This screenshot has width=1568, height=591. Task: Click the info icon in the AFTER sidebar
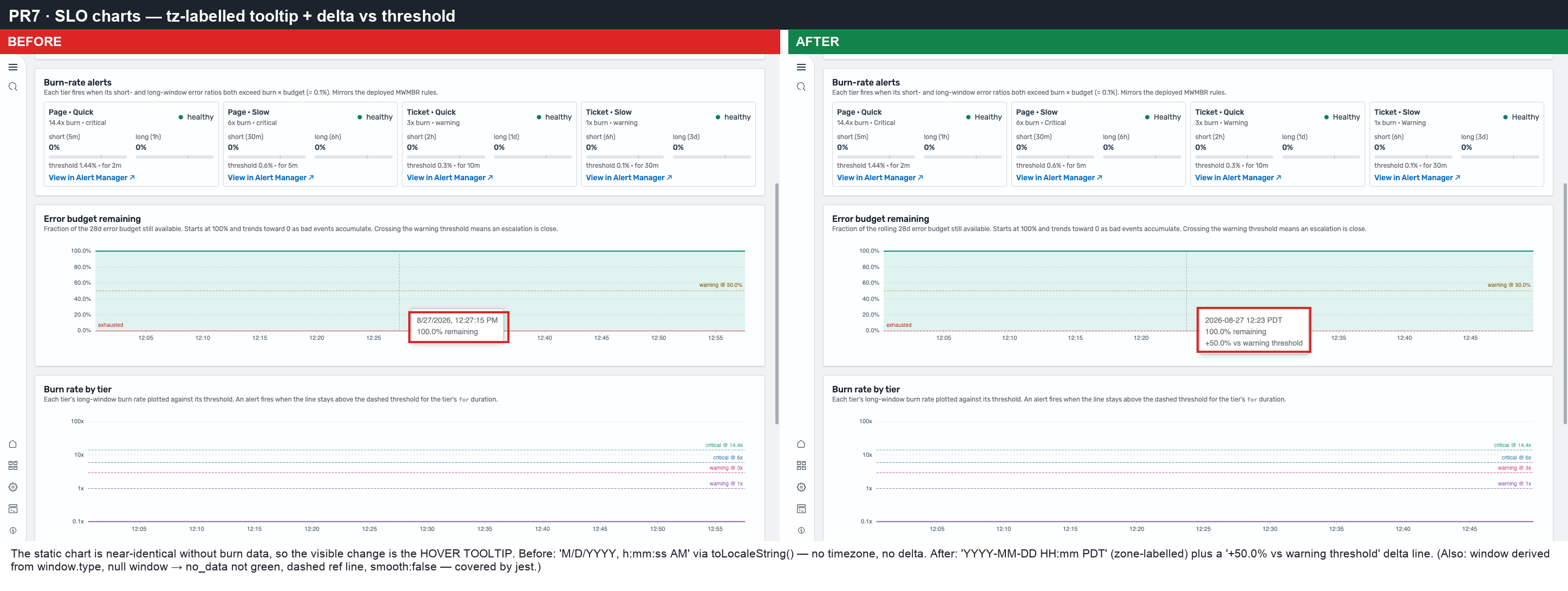point(801,530)
